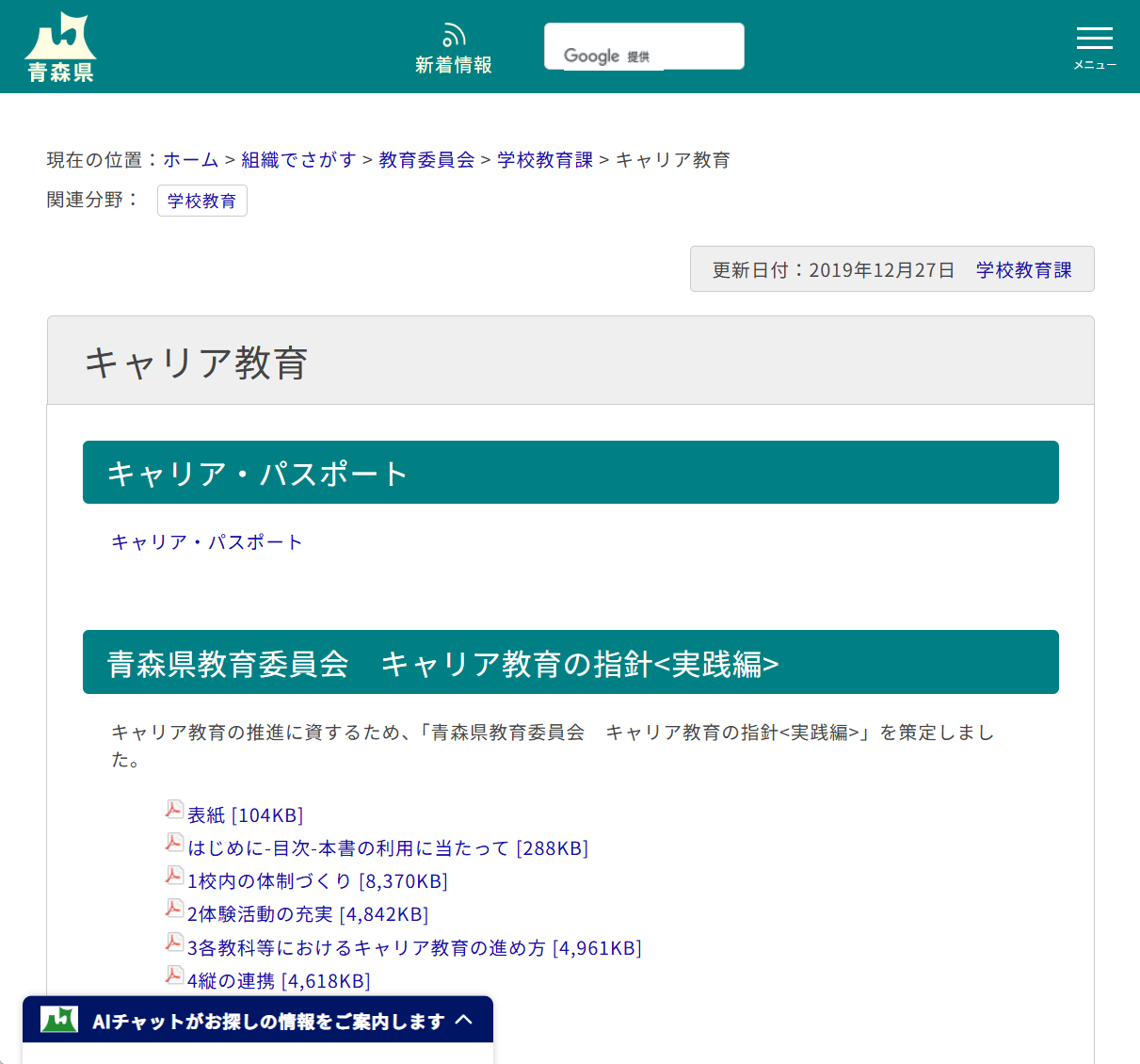
Task: Click 学校教育課 in the update date box
Action: (1024, 268)
